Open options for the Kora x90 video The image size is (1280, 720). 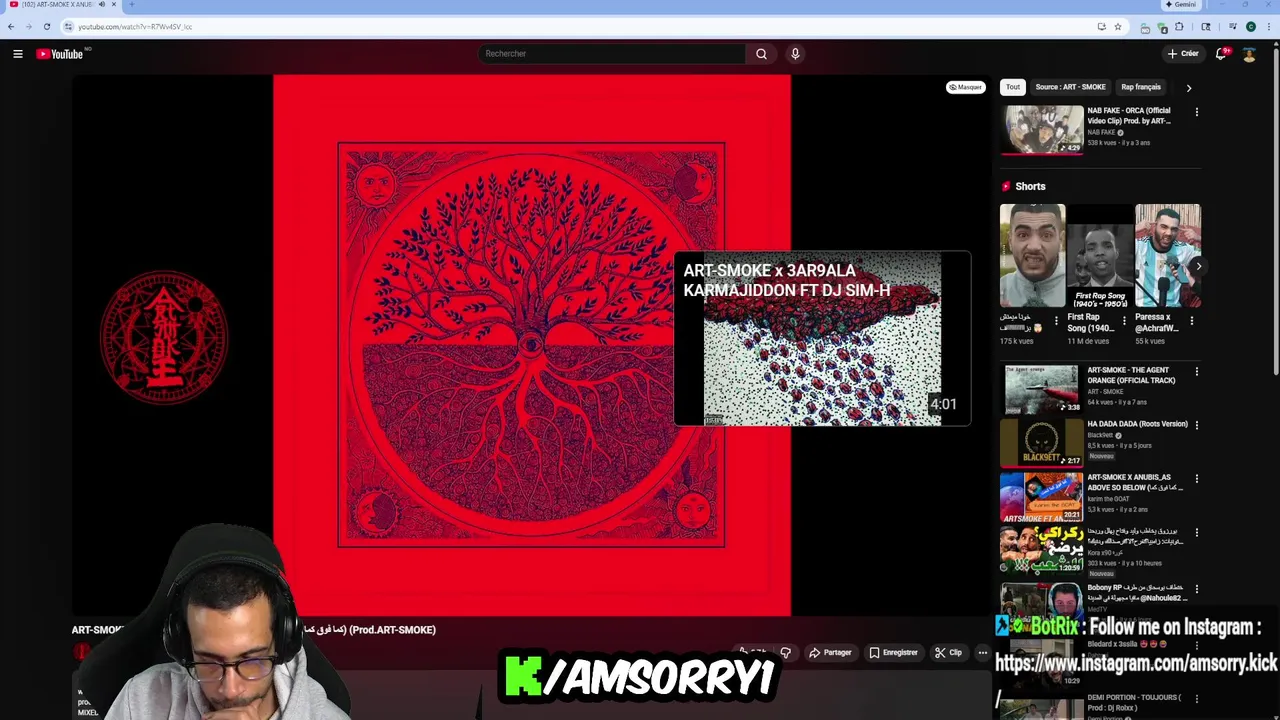1197,533
